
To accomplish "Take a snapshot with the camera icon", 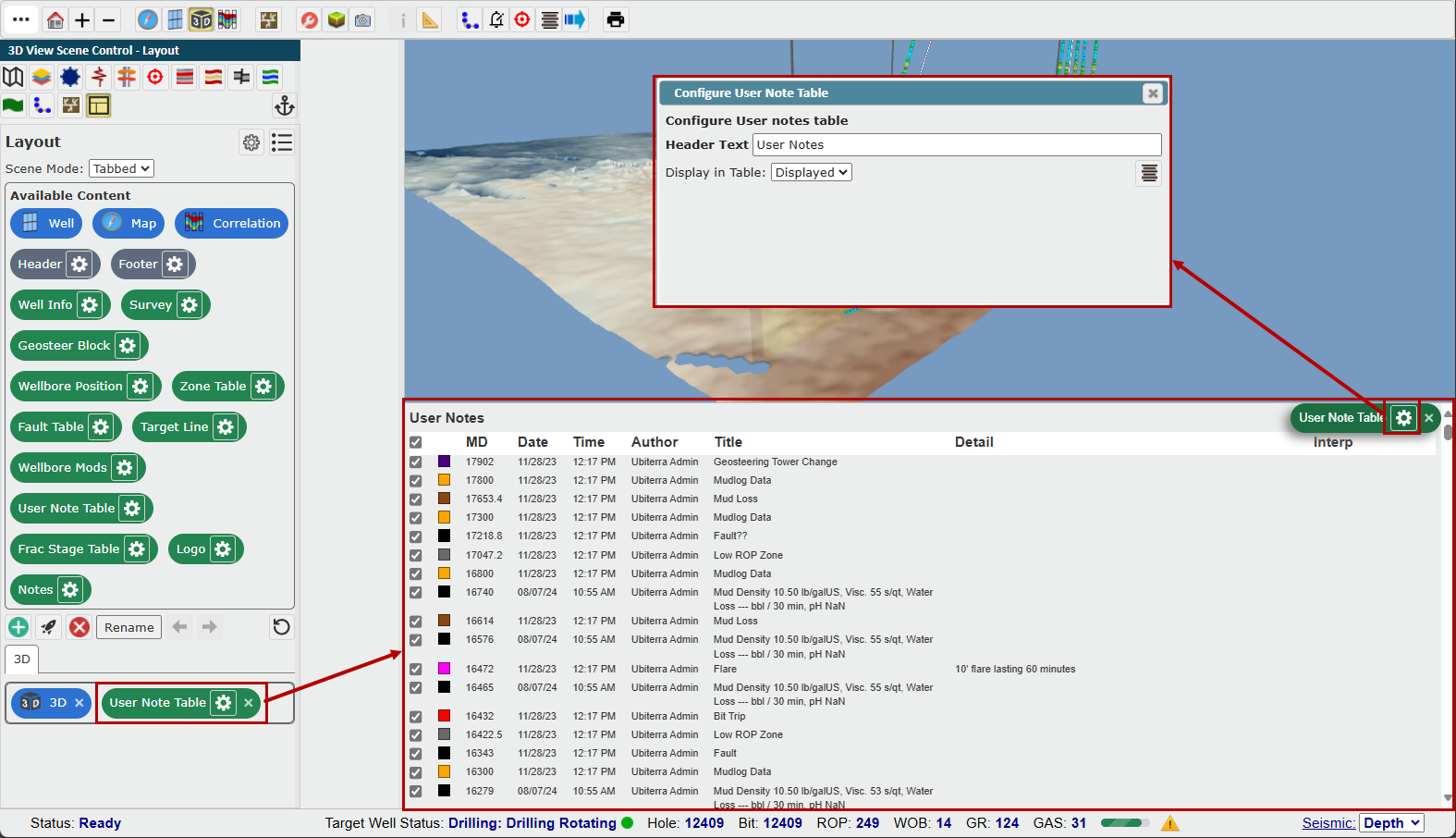I will click(363, 19).
